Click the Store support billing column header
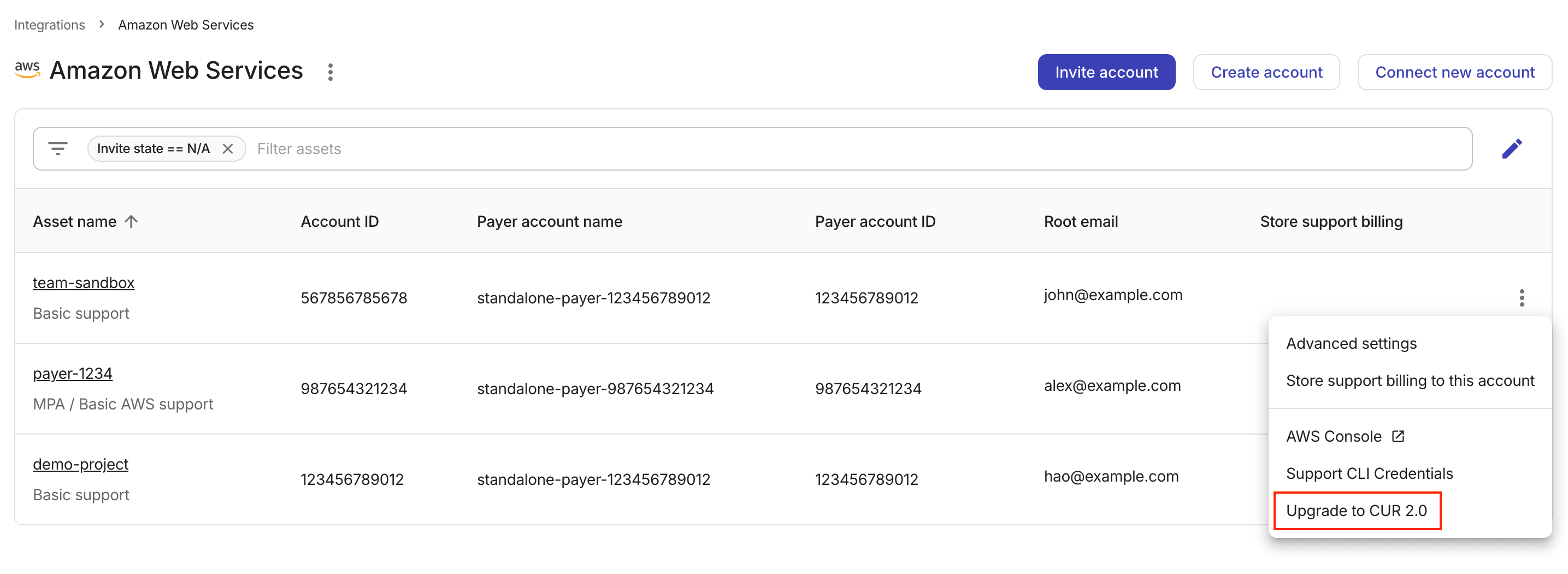This screenshot has height=574, width=1568. pos(1330,221)
